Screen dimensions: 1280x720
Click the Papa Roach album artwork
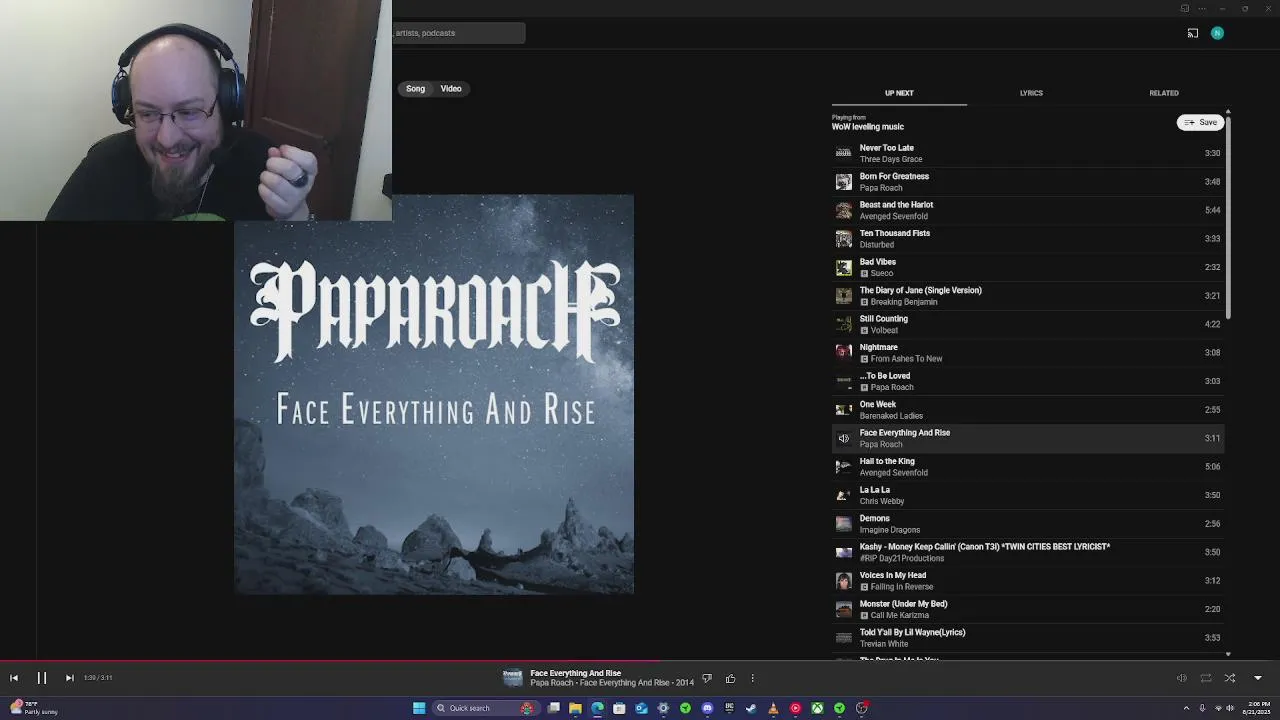click(x=434, y=395)
